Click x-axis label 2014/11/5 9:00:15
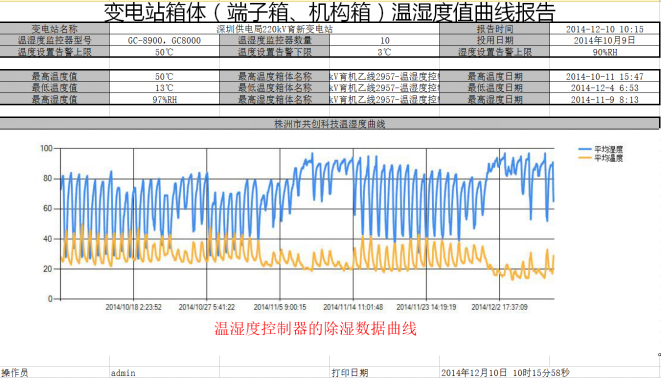The width and height of the screenshot is (662, 378). [x=280, y=307]
